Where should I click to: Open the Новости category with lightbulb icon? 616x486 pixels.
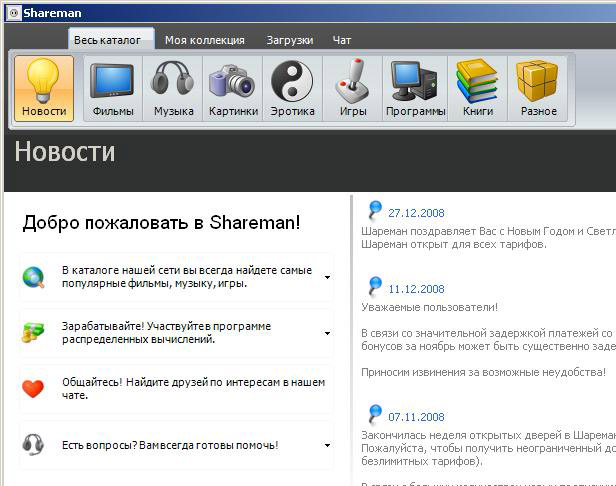point(44,88)
